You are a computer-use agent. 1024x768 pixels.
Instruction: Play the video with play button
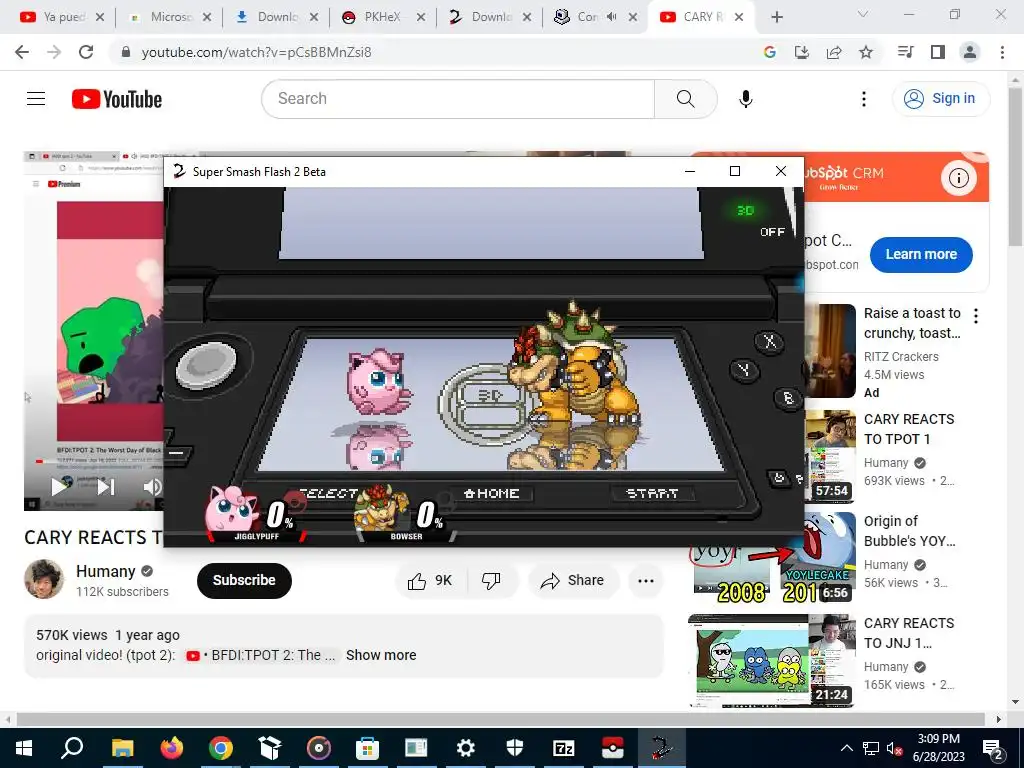[x=60, y=487]
